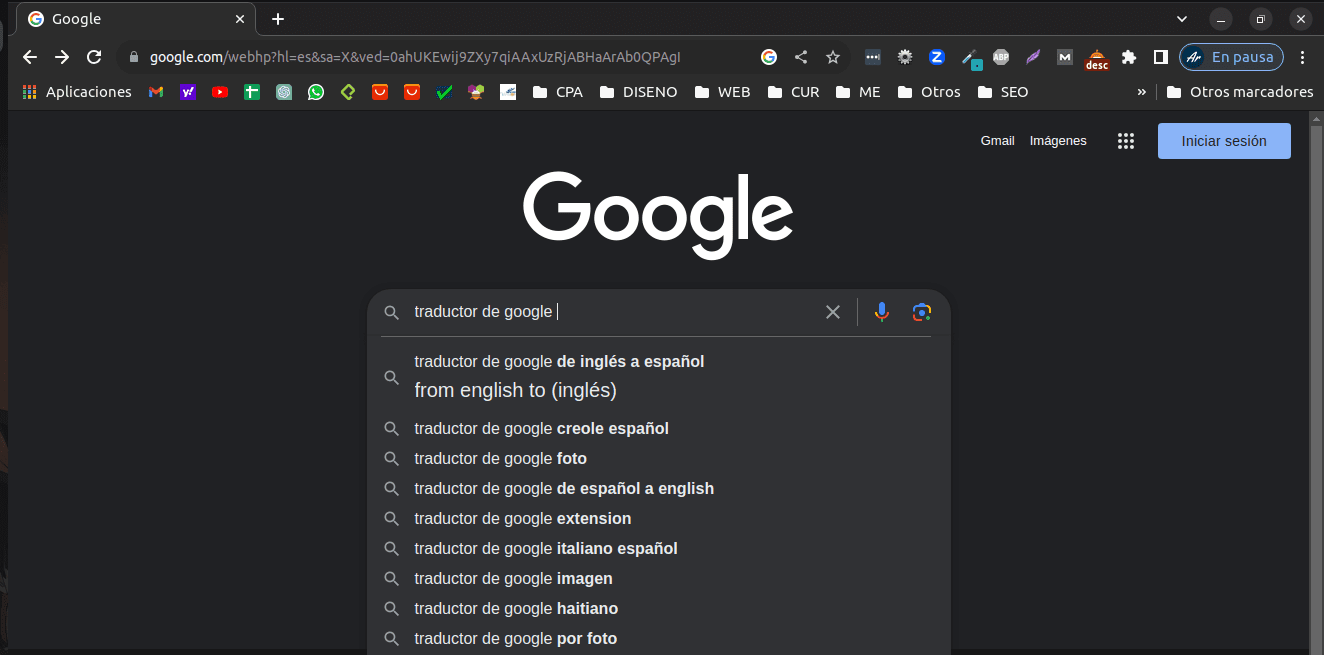
Task: Select suggestion 'creole español'
Action: click(658, 428)
